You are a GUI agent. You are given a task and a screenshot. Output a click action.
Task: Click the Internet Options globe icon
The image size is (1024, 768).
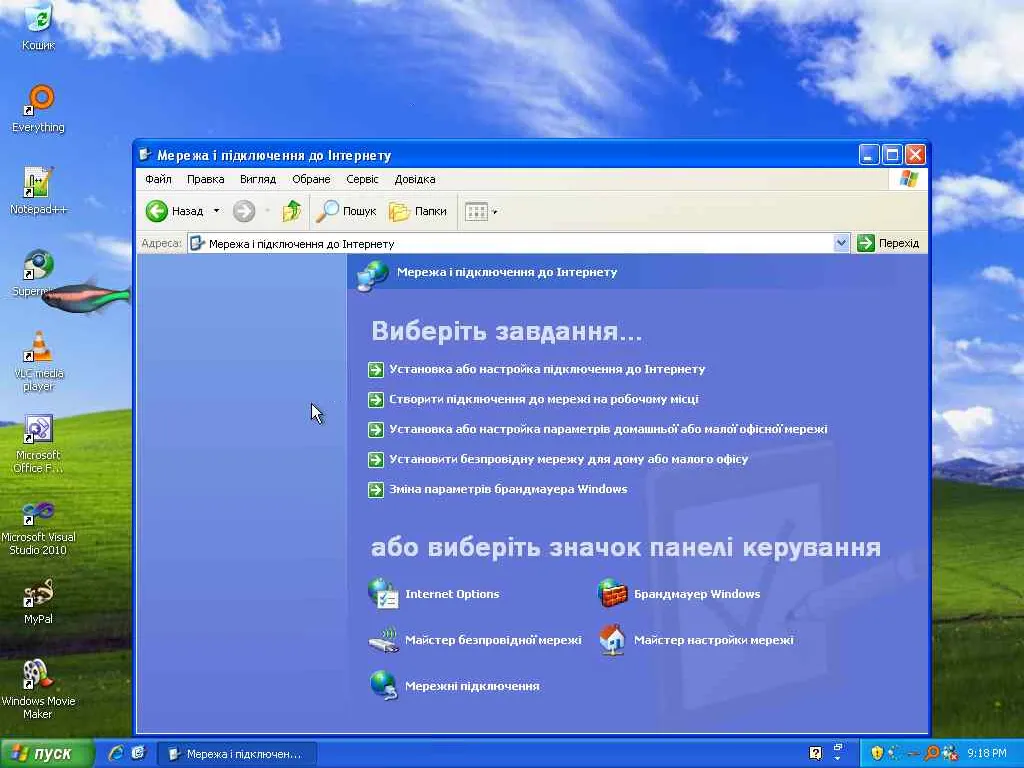[383, 594]
